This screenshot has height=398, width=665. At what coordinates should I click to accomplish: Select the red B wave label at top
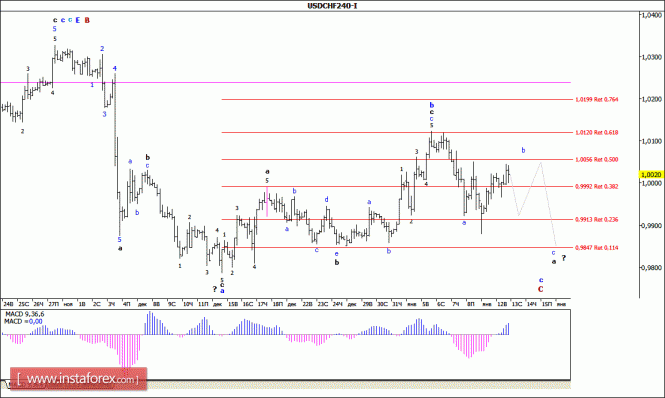[87, 20]
